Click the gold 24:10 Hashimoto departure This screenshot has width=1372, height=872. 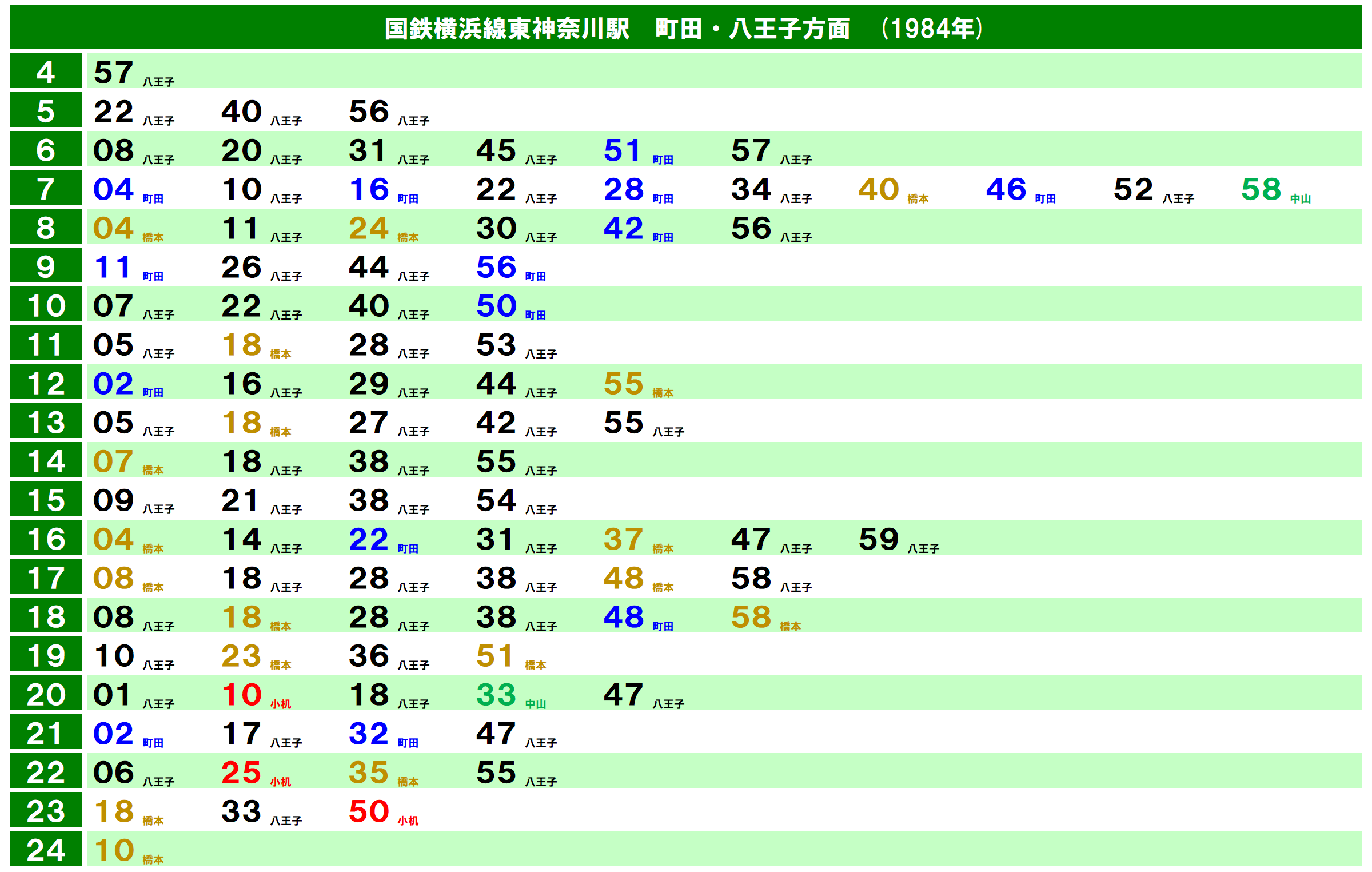(x=114, y=850)
